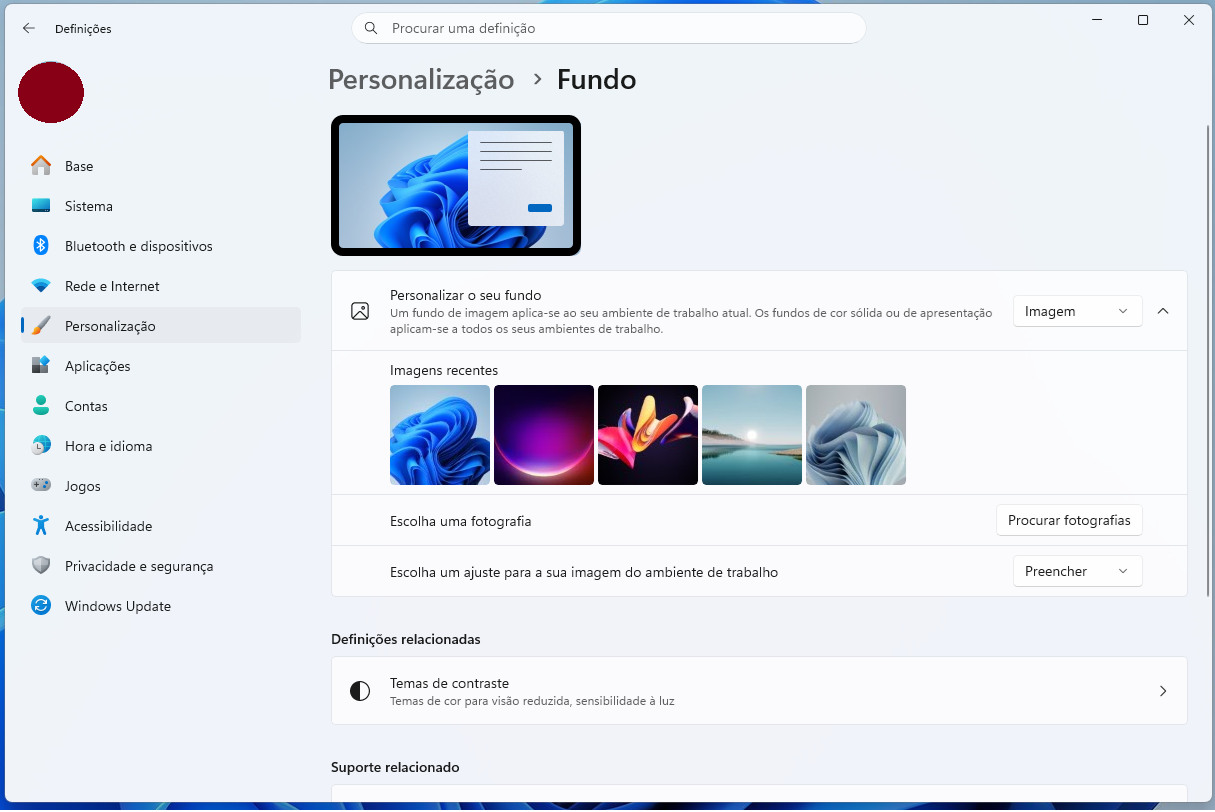
Task: Click the Hora e idioma globe icon
Action: click(x=41, y=446)
